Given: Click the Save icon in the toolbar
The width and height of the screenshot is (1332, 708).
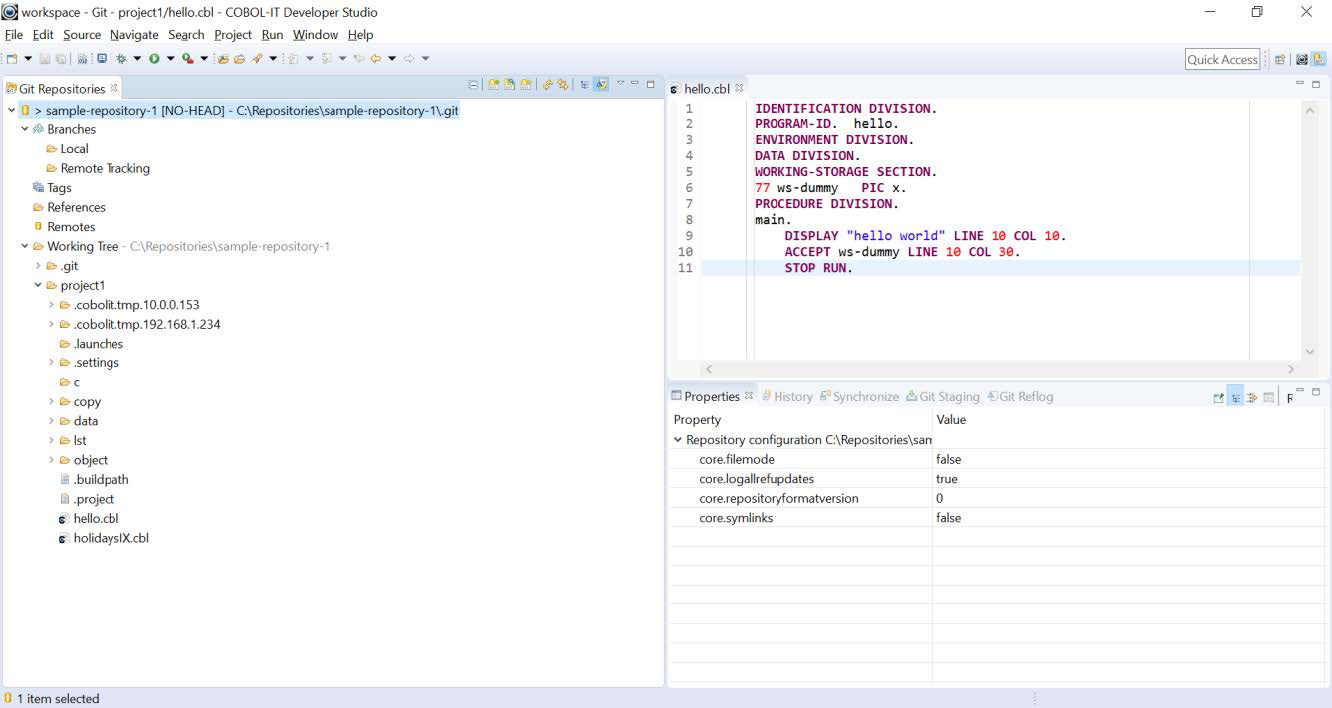Looking at the screenshot, I should 46,57.
